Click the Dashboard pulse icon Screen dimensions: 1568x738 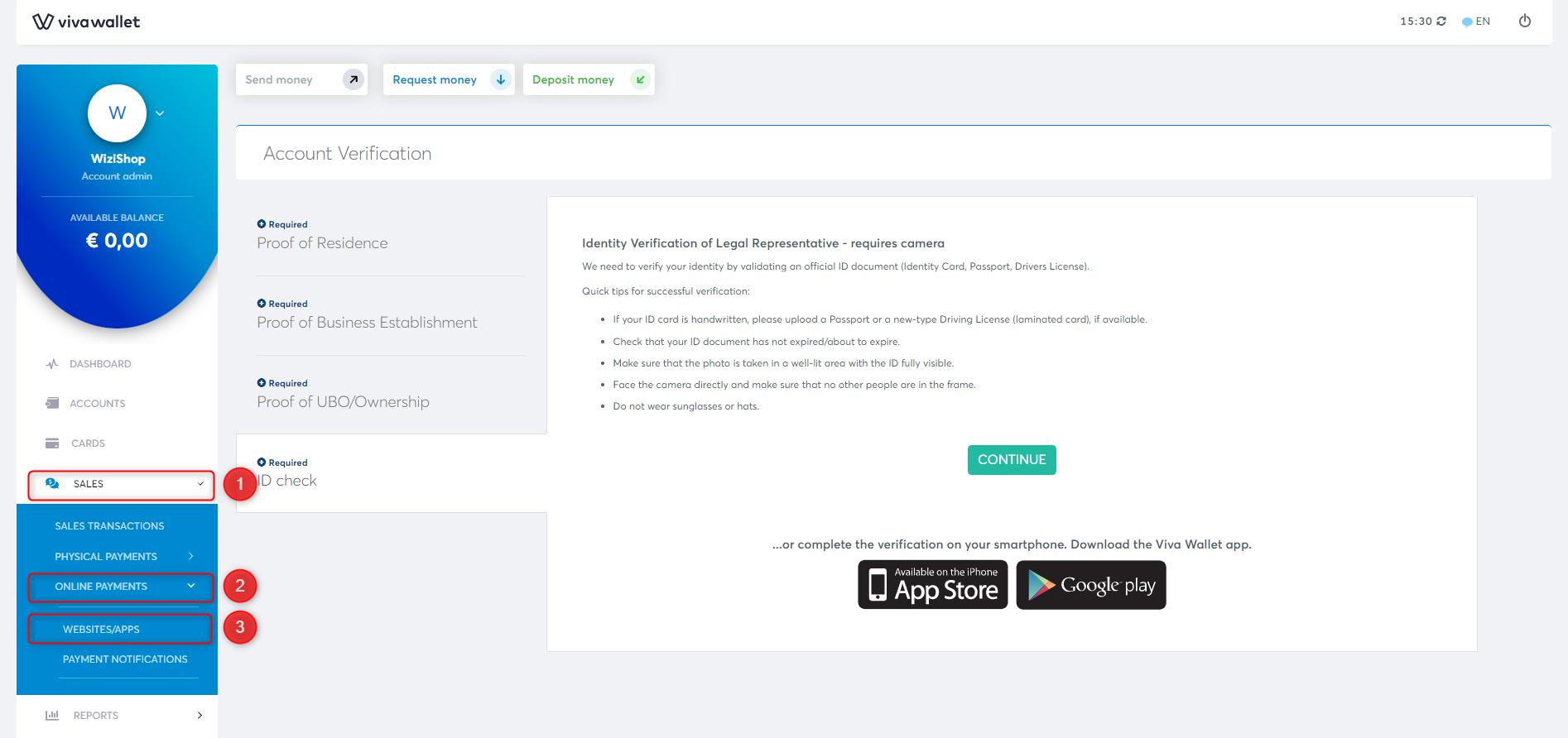point(52,364)
